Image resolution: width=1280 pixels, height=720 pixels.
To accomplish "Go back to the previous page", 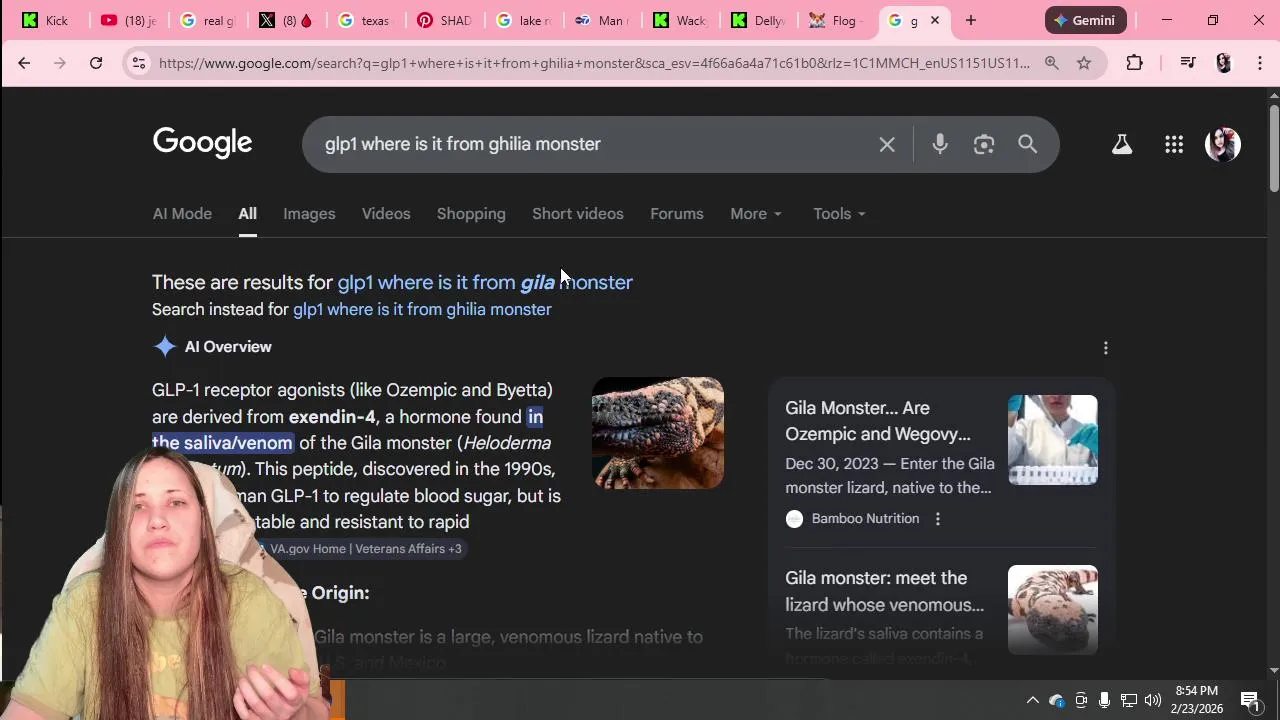I will (x=24, y=63).
